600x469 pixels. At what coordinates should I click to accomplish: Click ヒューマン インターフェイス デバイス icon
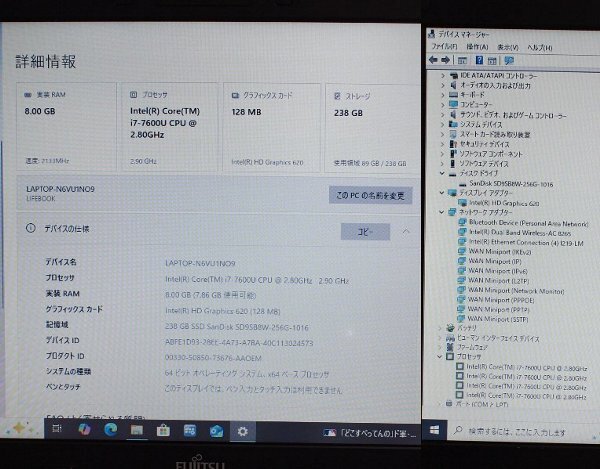[450, 338]
